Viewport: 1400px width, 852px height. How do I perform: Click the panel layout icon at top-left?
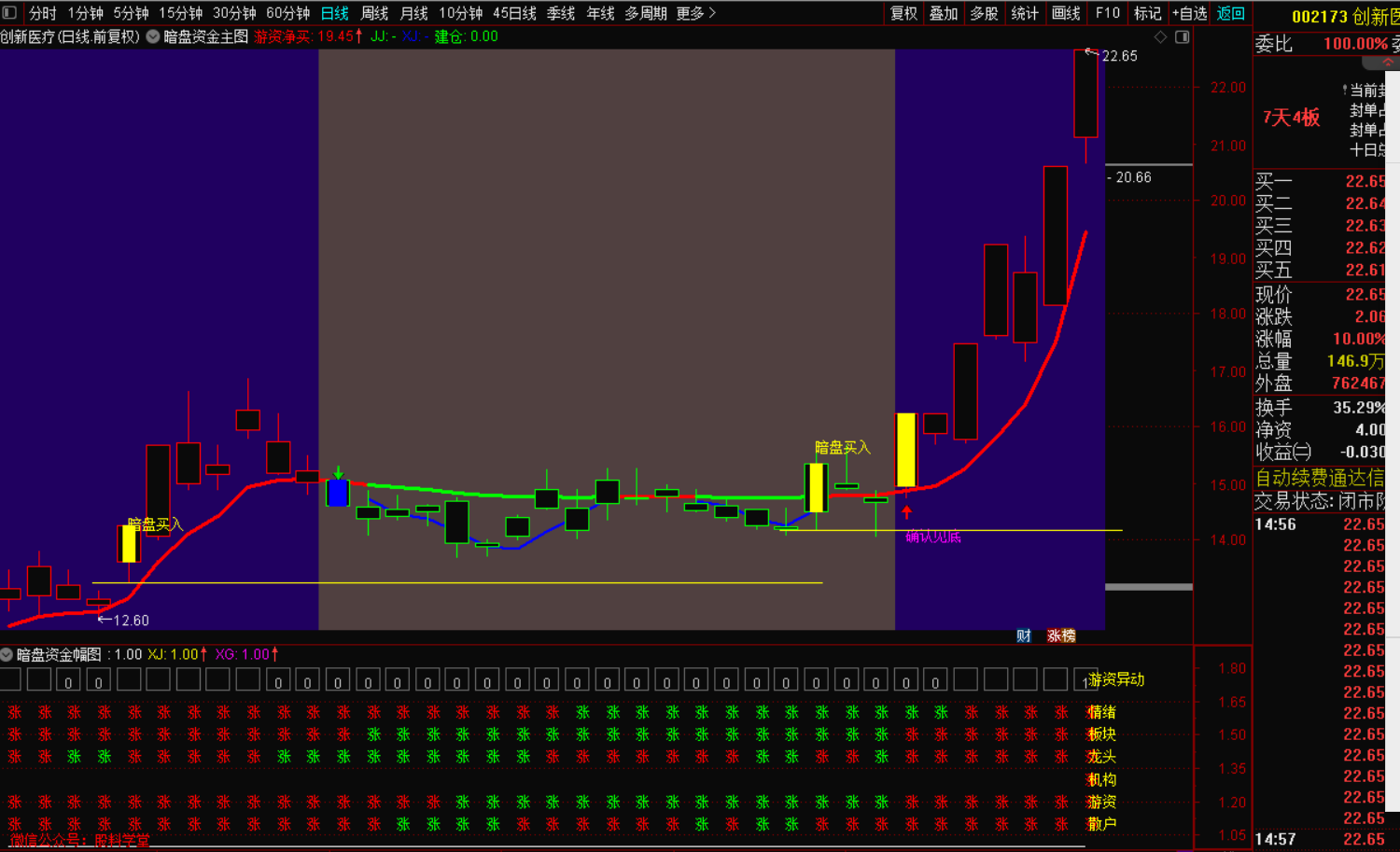9,13
